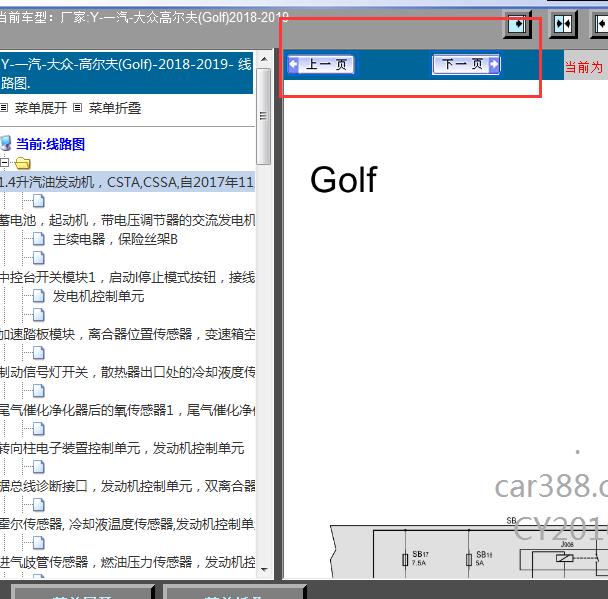Click the tree panel scrollbar thumb
The image size is (608, 599).
tap(264, 116)
